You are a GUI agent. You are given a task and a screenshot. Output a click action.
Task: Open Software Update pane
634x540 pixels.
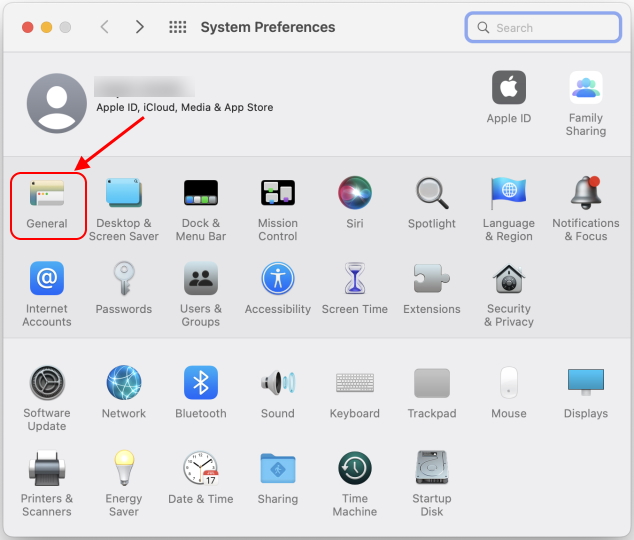coord(47,399)
